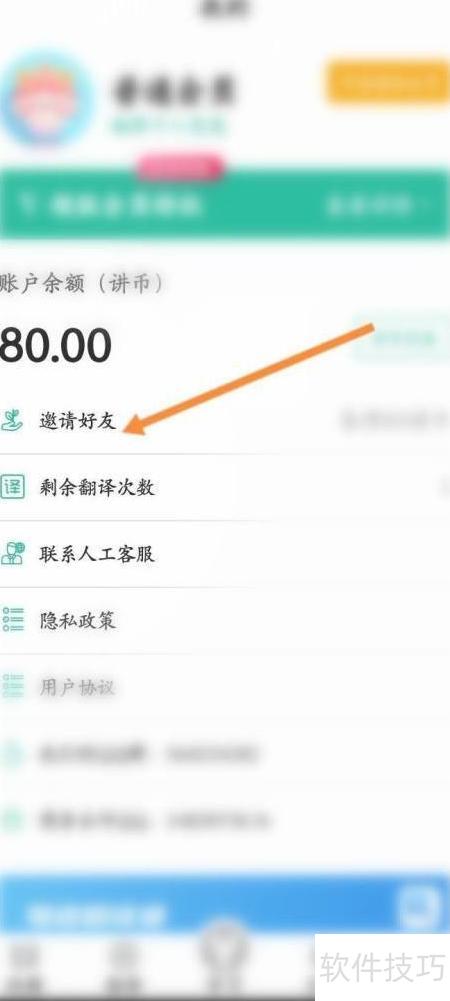This screenshot has height=1001, width=450.
Task: Open 联系人工客服 to contact support
Action: point(225,553)
